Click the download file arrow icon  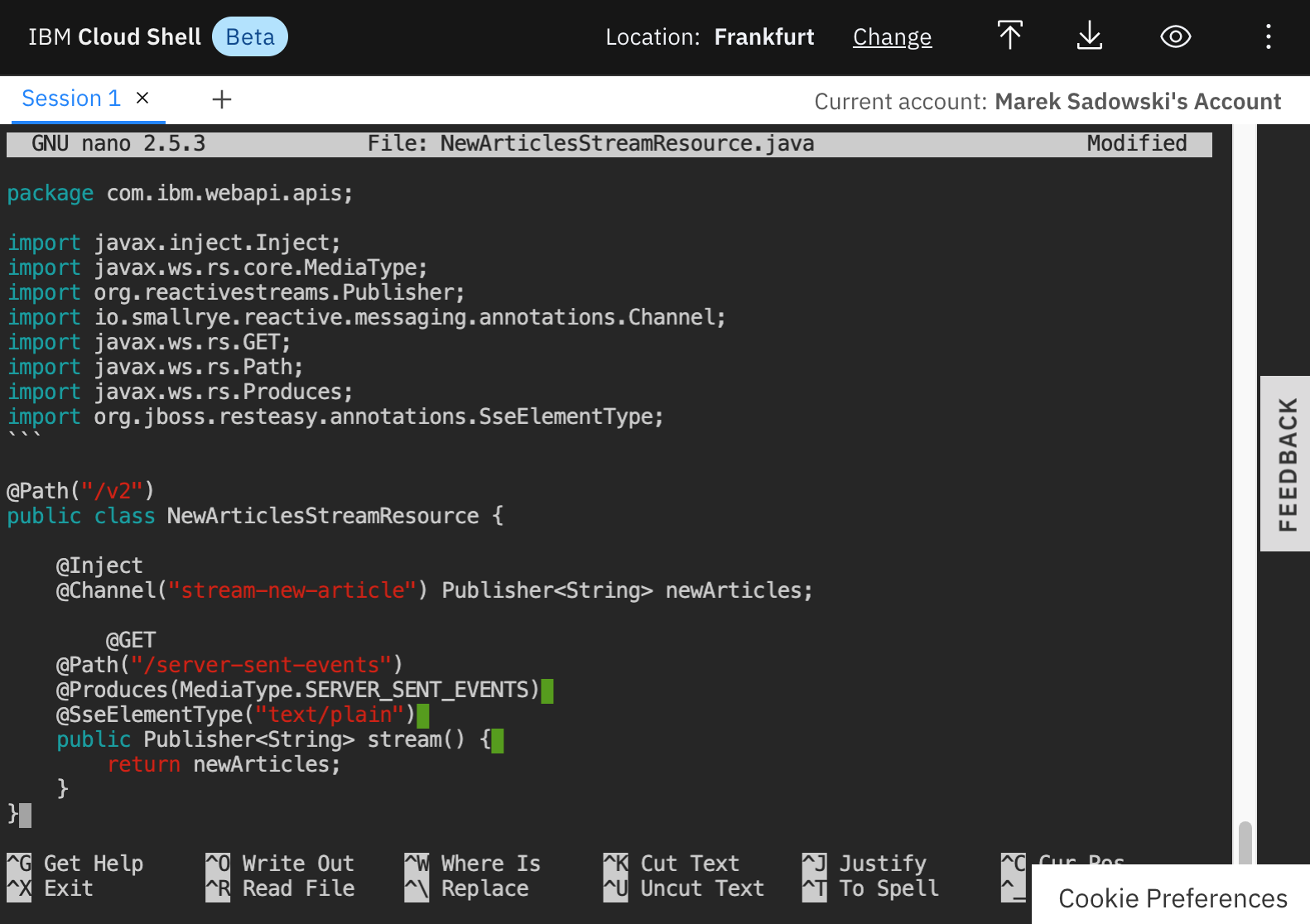coord(1089,36)
